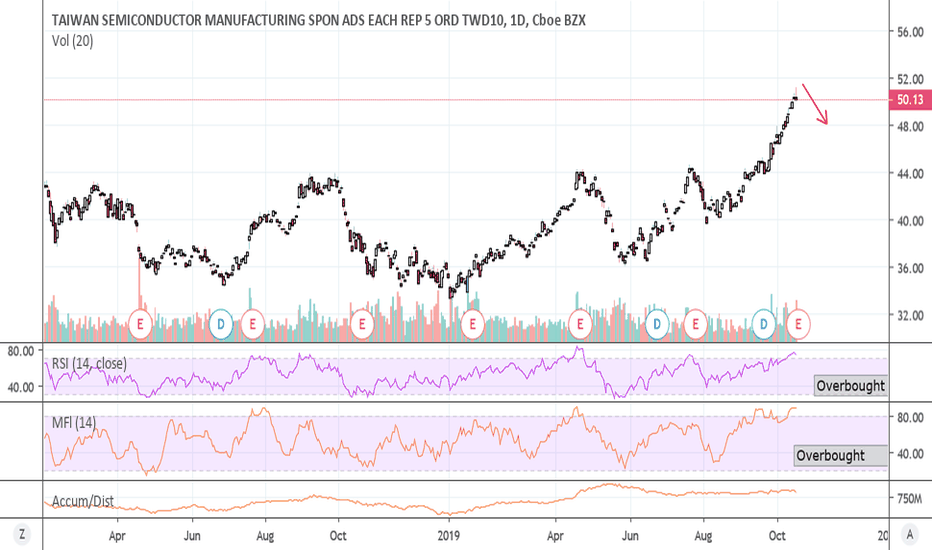Open the earnings marker for October 2019
This screenshot has width=932, height=550.
pyautogui.click(x=798, y=324)
